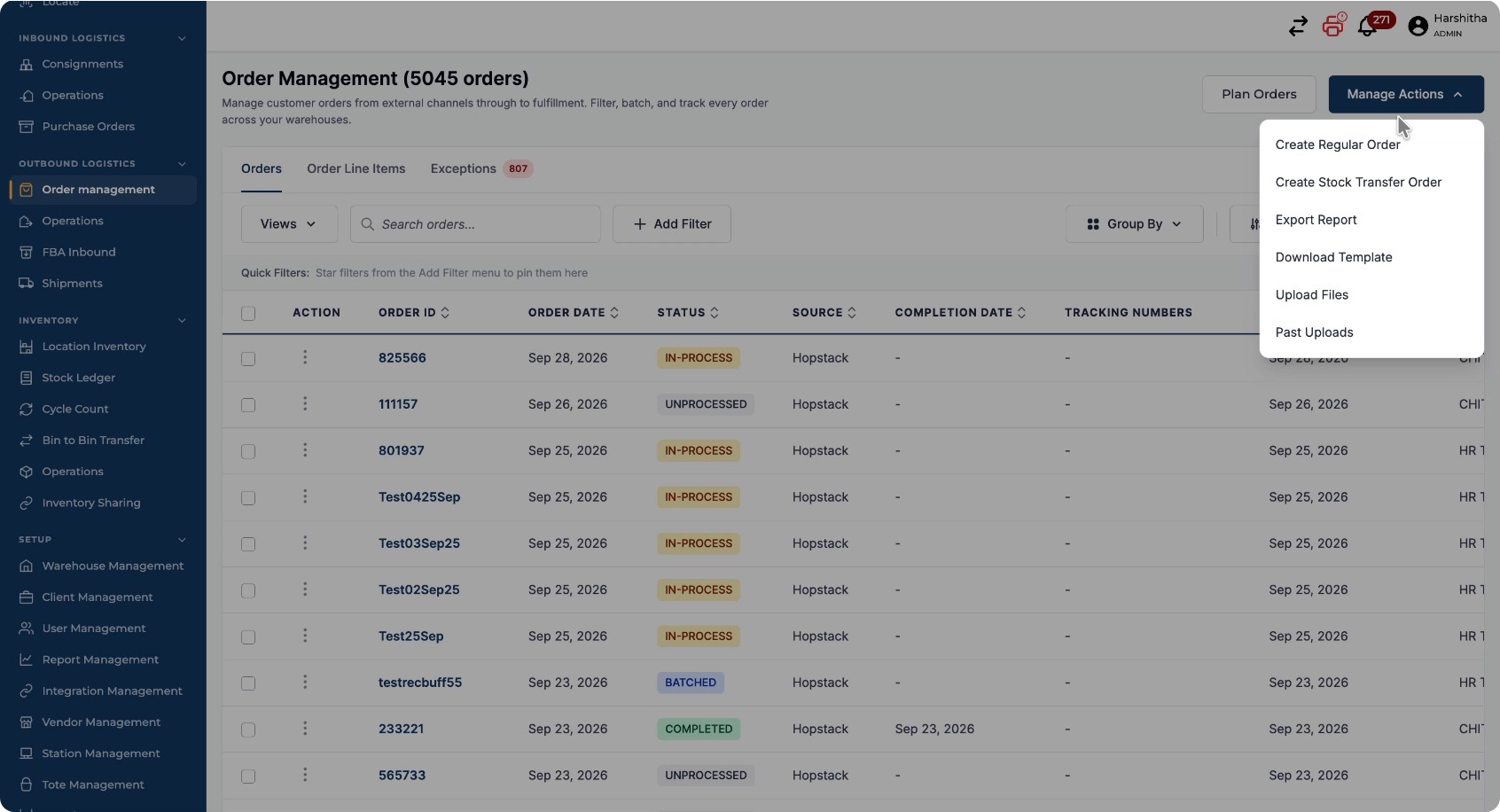Open the Views dropdown
1500x812 pixels.
[x=289, y=224]
